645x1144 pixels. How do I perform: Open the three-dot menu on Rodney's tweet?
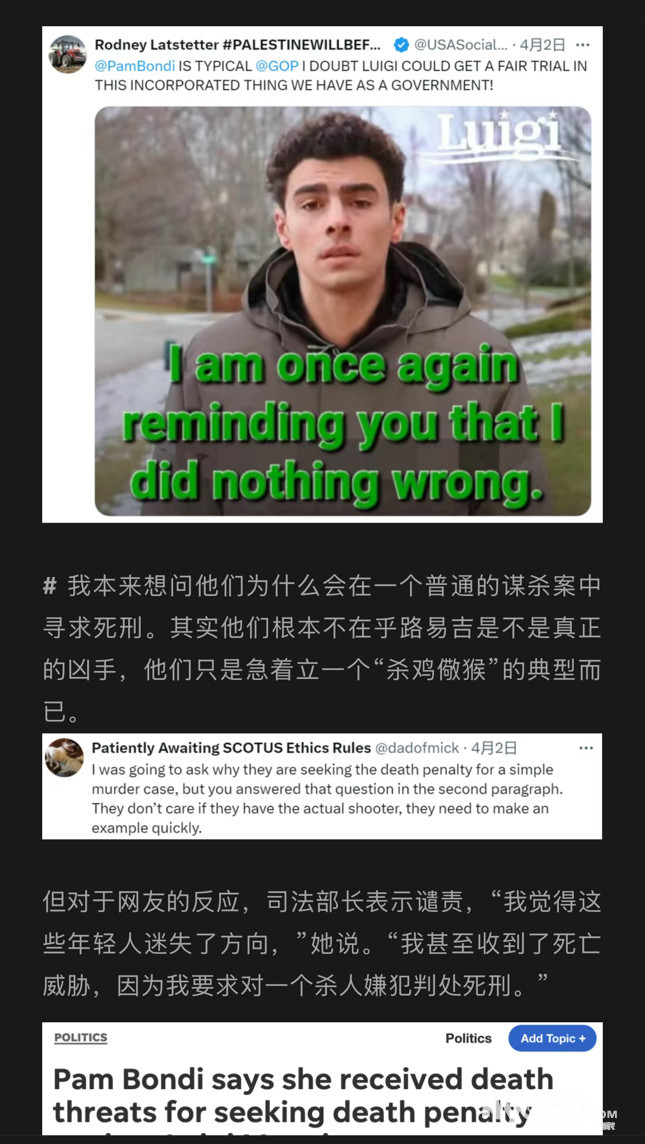(x=582, y=45)
